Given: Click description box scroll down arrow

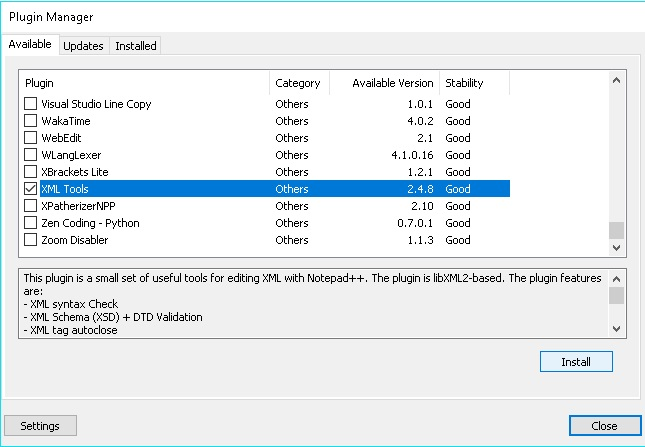Looking at the screenshot, I should pos(617,328).
